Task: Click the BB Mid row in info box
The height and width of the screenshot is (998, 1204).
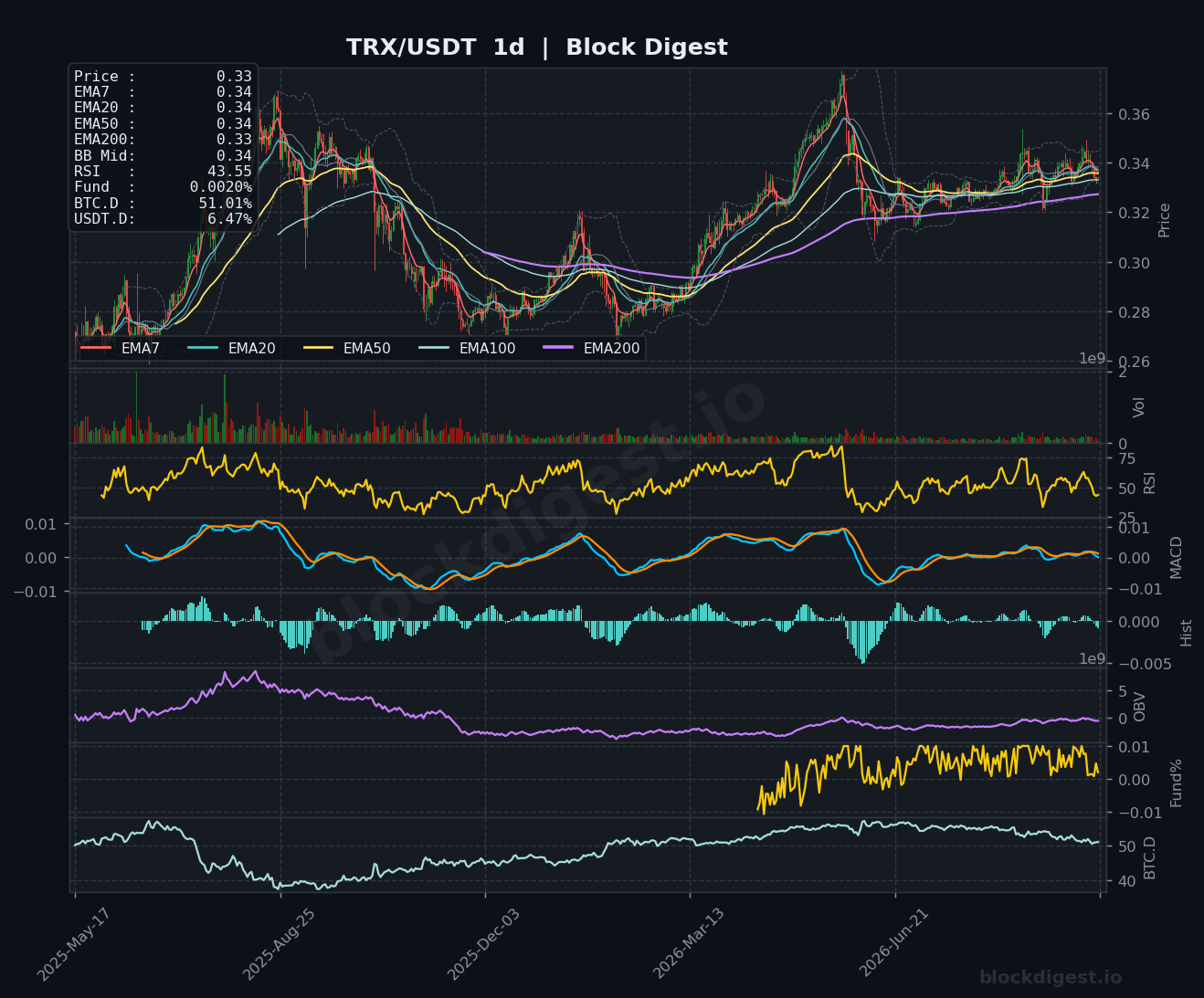Action: click(163, 155)
